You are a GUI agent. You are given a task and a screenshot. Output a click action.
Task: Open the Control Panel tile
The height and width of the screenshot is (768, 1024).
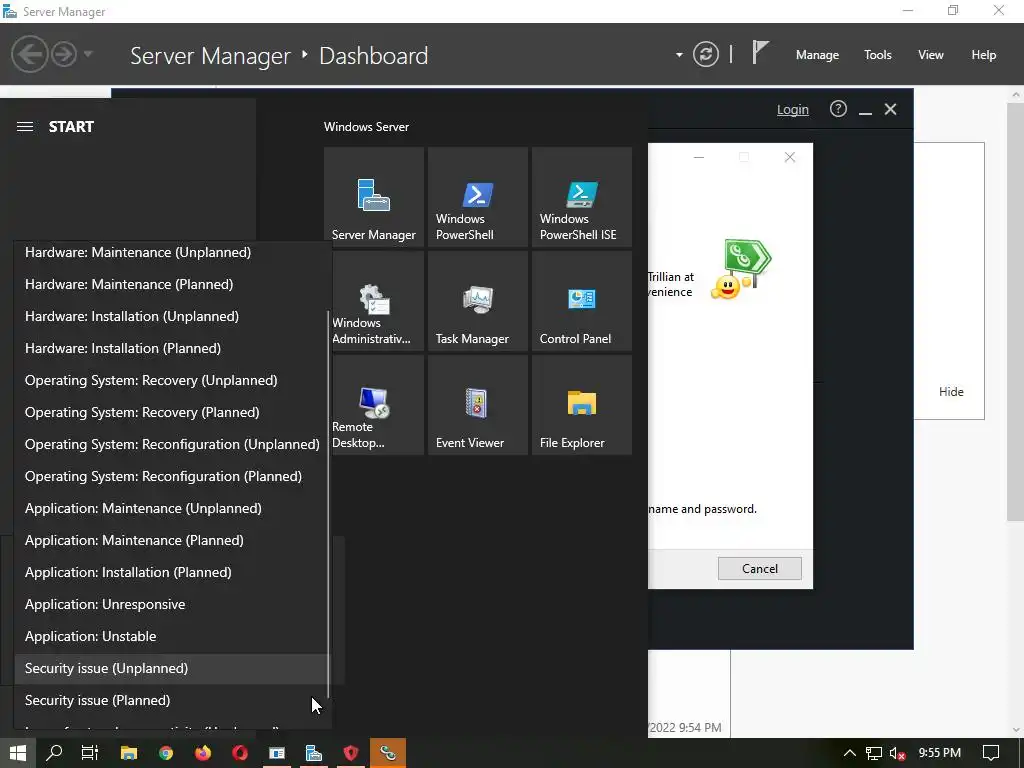pyautogui.click(x=582, y=301)
